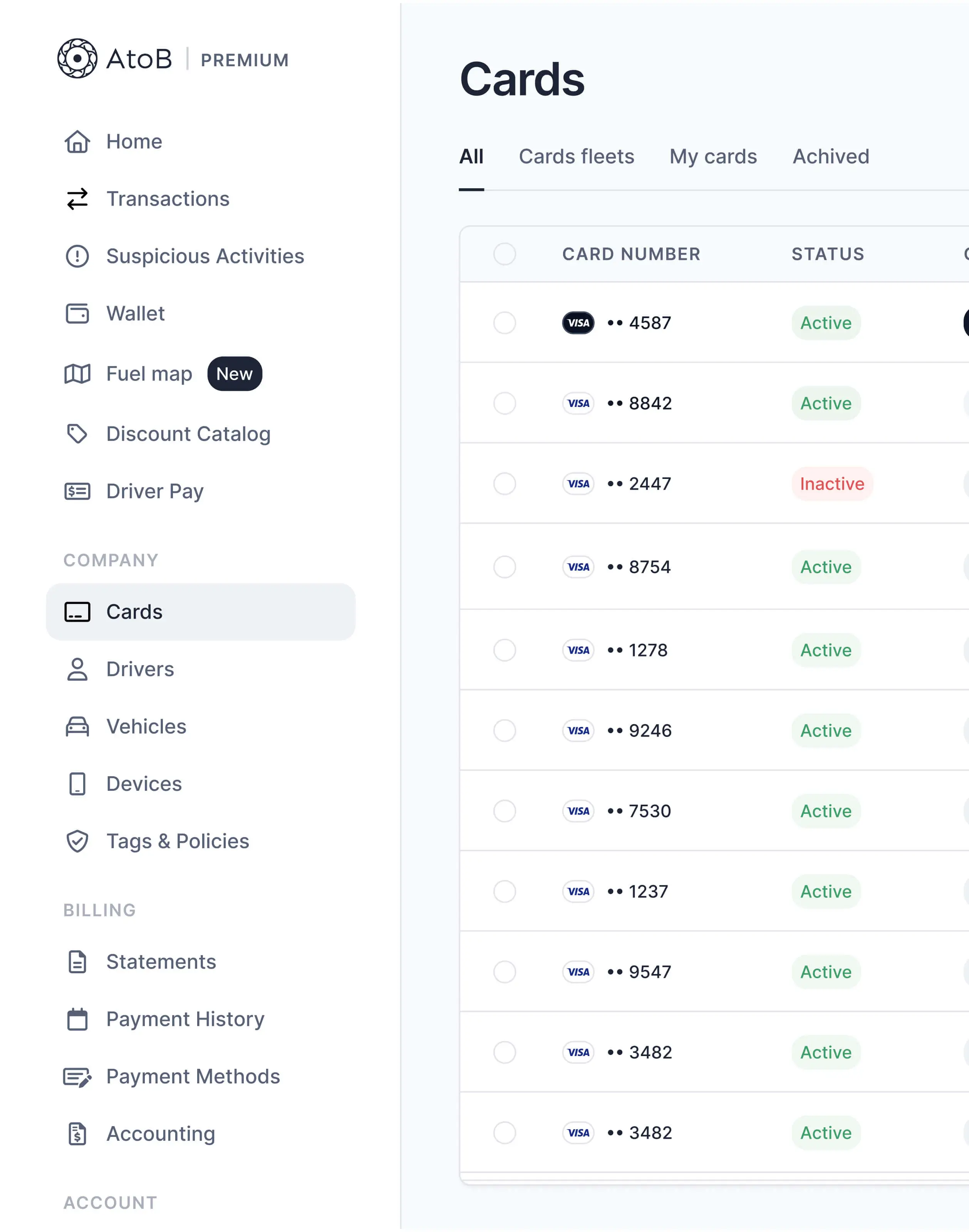Click the Wallet icon in sidebar
Image resolution: width=969 pixels, height=1232 pixels.
coord(77,314)
